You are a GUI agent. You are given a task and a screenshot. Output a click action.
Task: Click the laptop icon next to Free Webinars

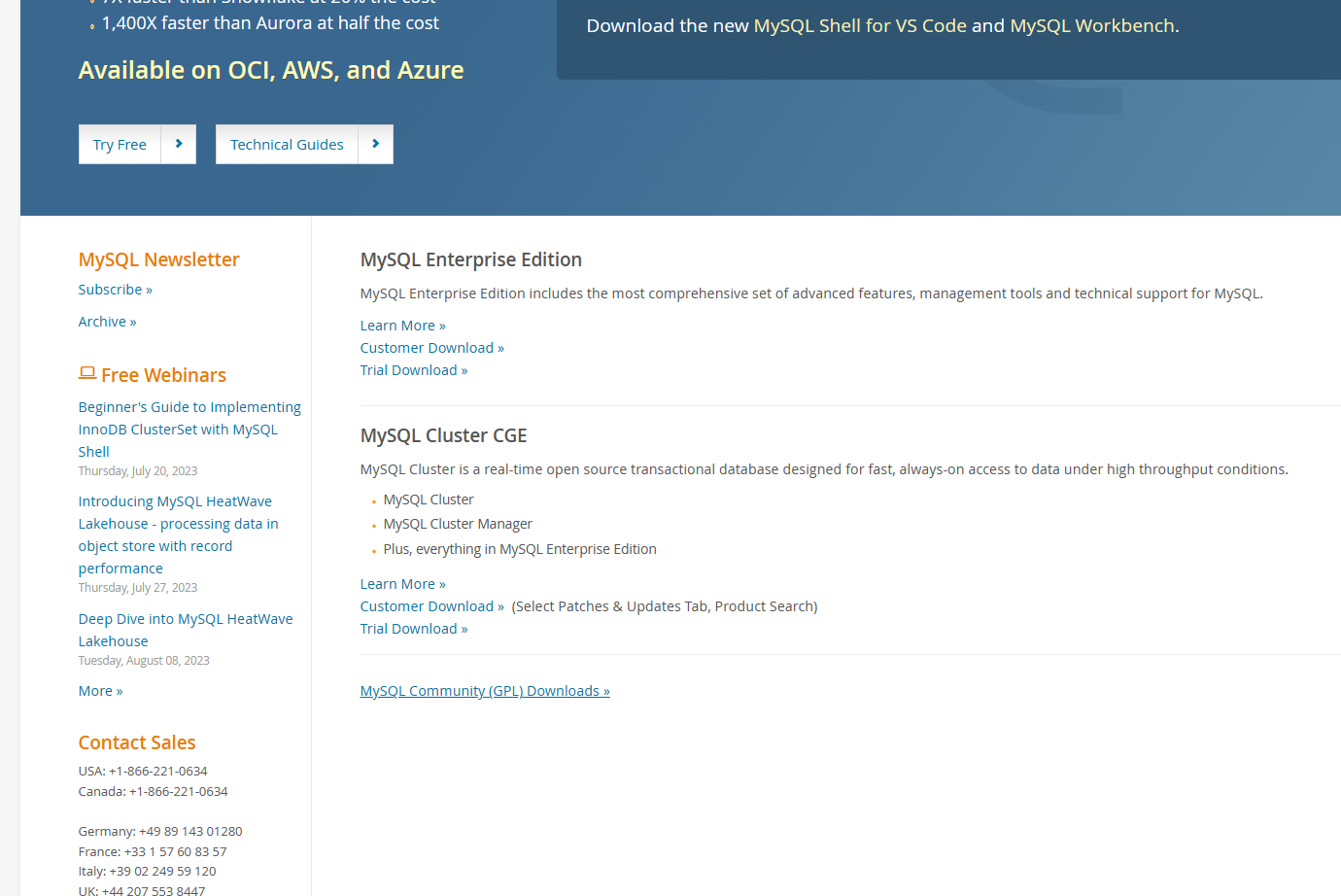(87, 373)
